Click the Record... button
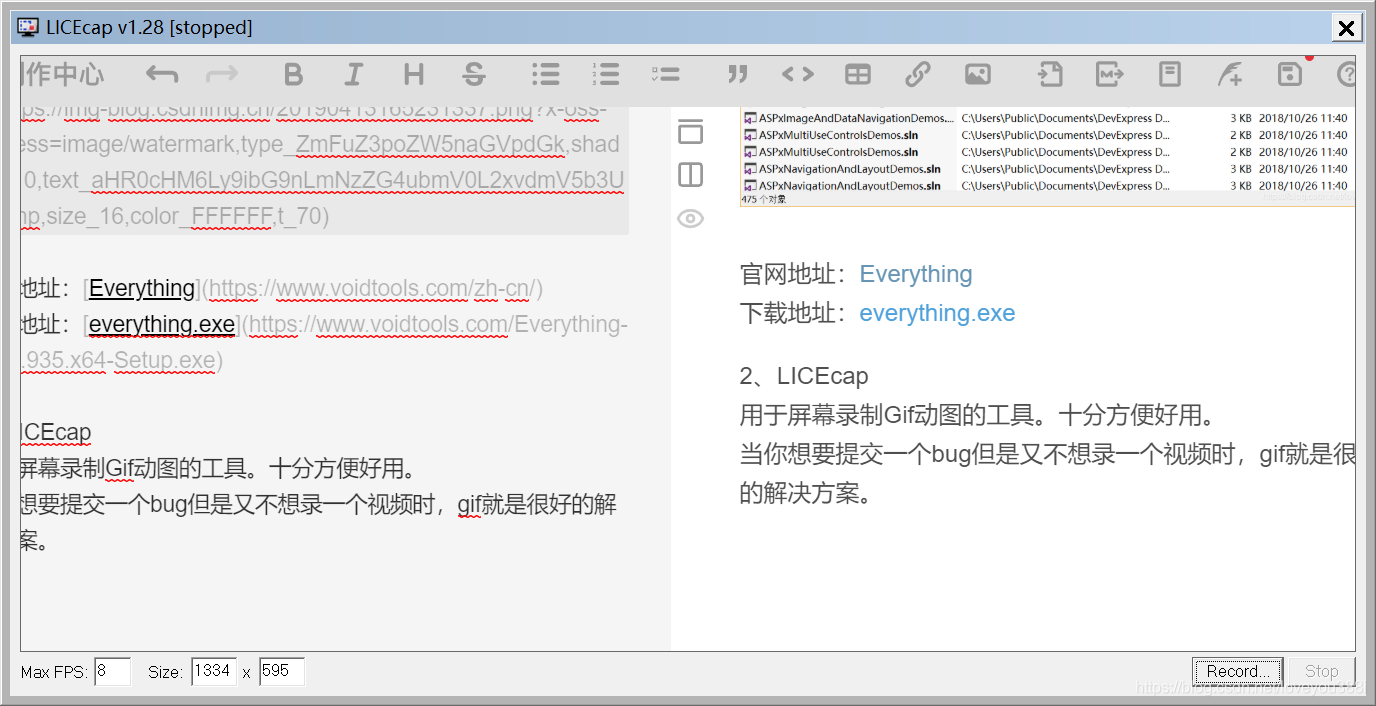The width and height of the screenshot is (1376, 706). (1237, 671)
